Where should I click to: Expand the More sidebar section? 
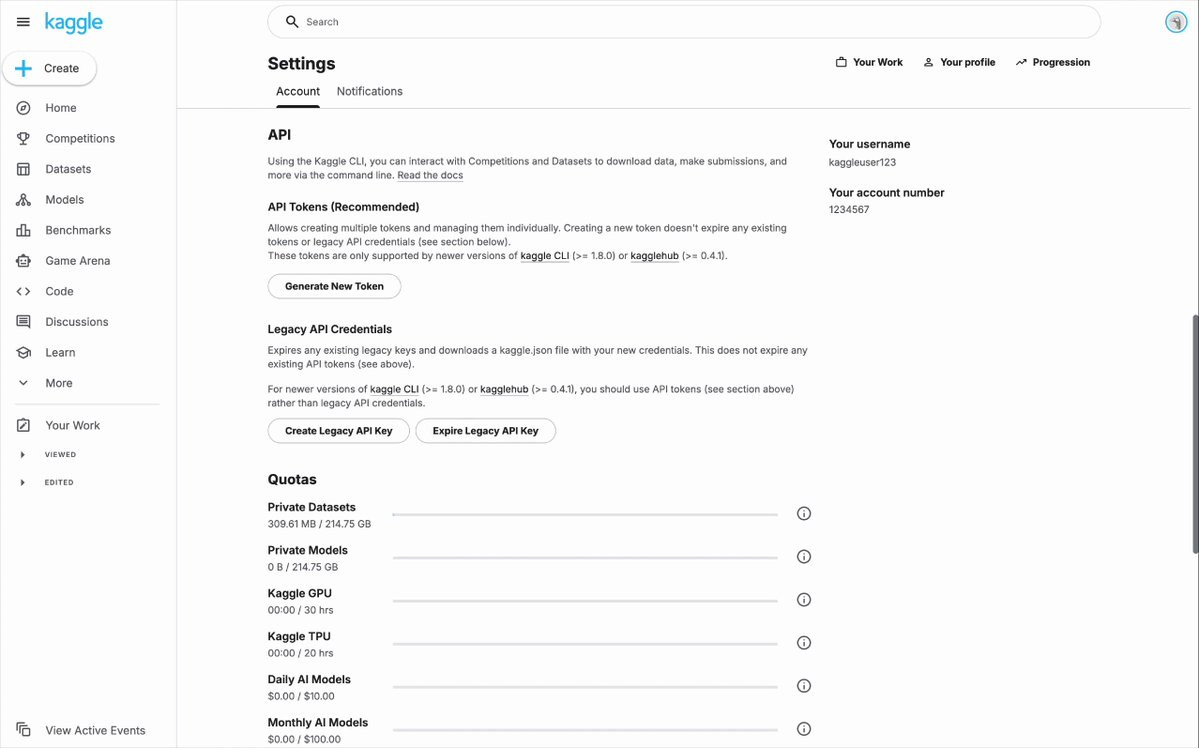58,383
